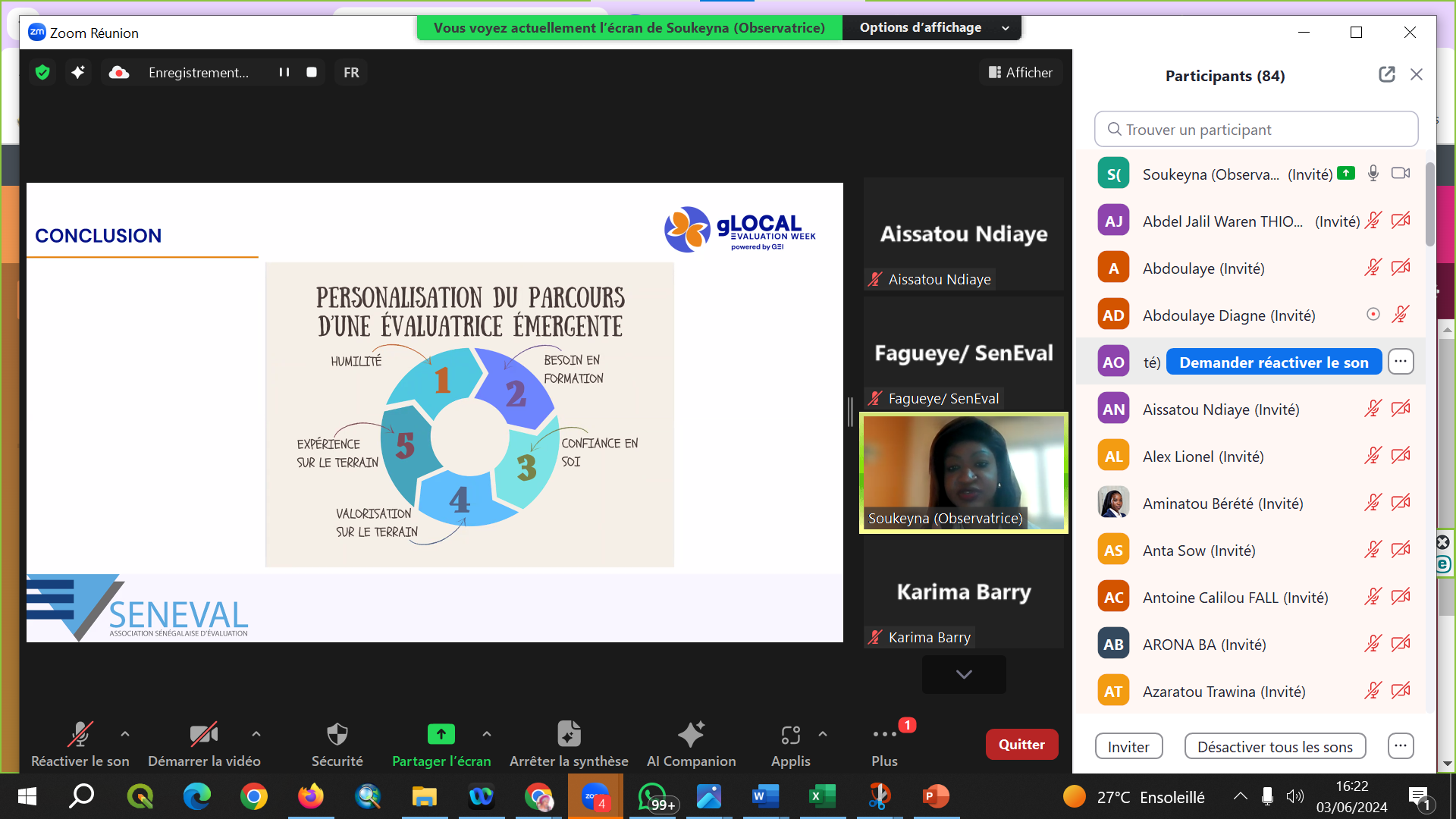1456x819 pixels.
Task: Select the FR language interpretation toggle
Action: pyautogui.click(x=351, y=72)
